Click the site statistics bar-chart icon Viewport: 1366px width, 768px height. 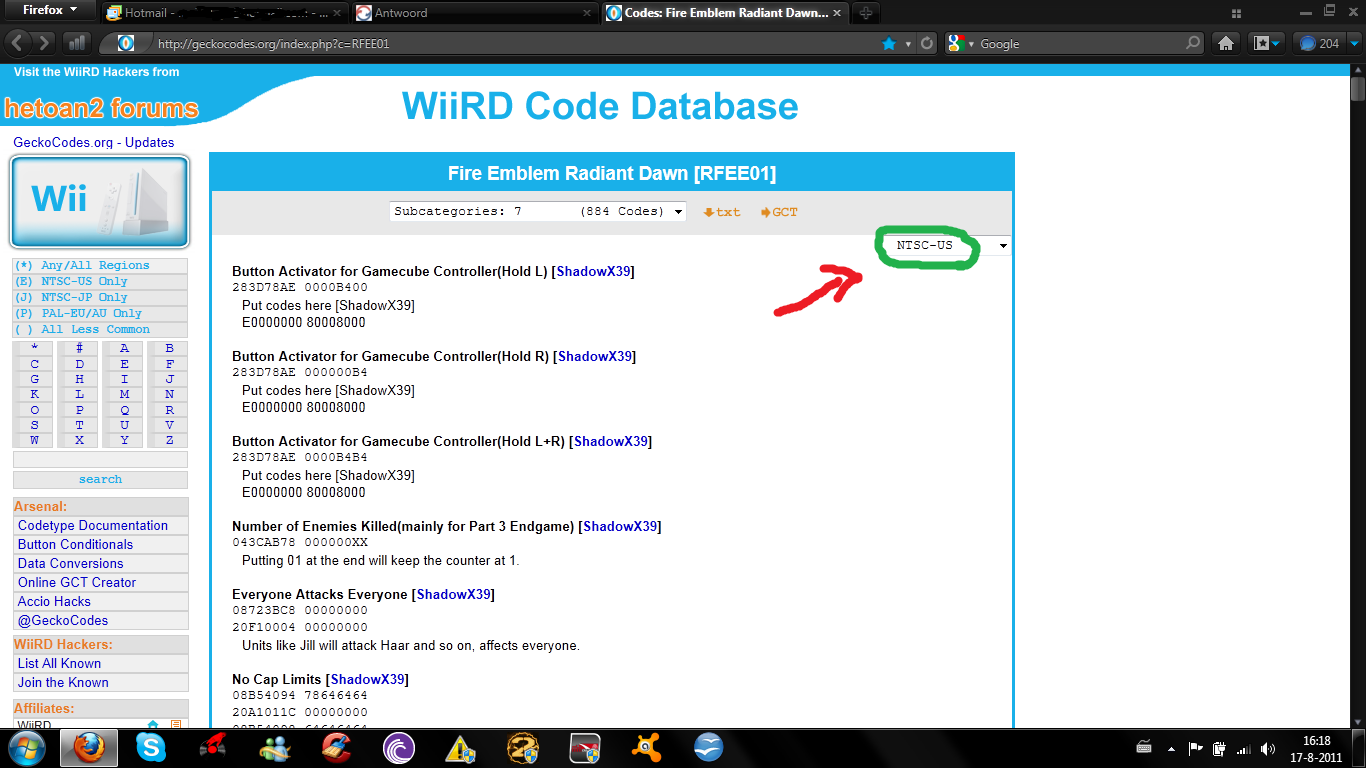[76, 43]
